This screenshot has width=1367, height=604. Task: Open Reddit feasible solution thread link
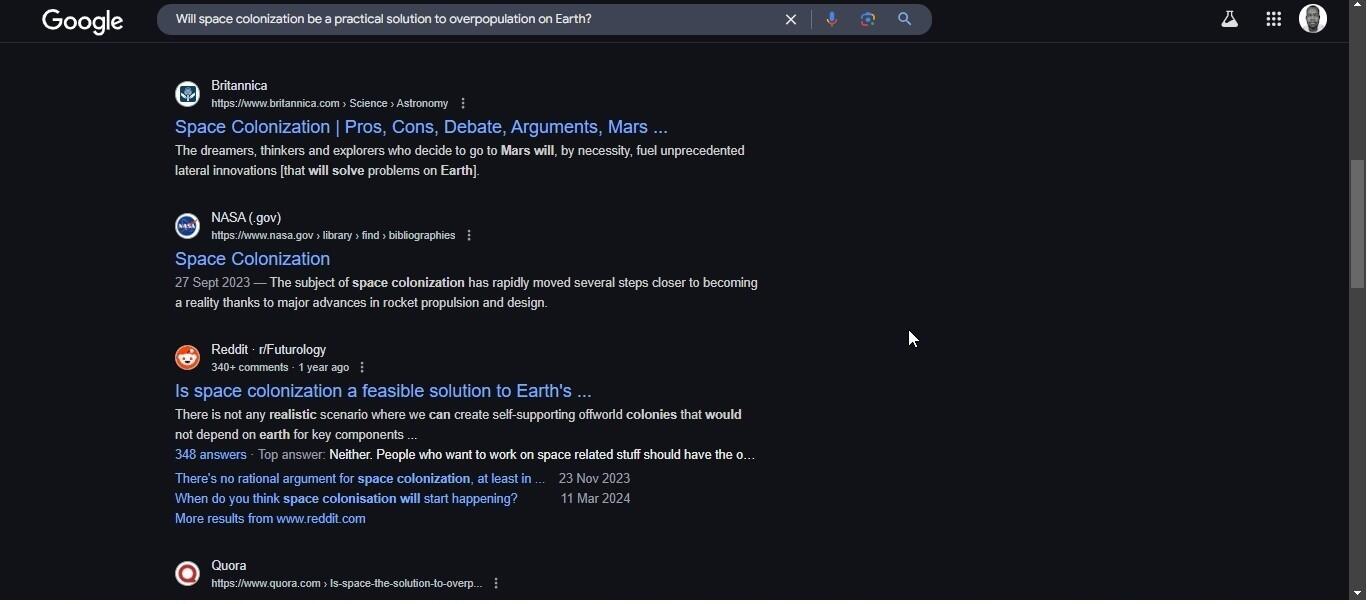(383, 391)
